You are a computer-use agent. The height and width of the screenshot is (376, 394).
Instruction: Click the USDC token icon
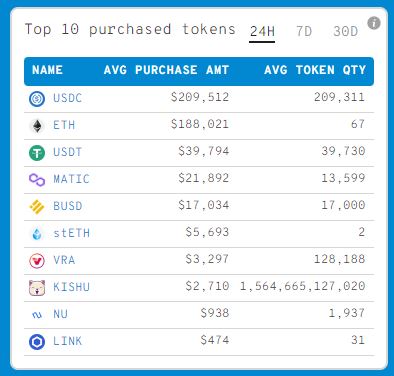(x=37, y=99)
